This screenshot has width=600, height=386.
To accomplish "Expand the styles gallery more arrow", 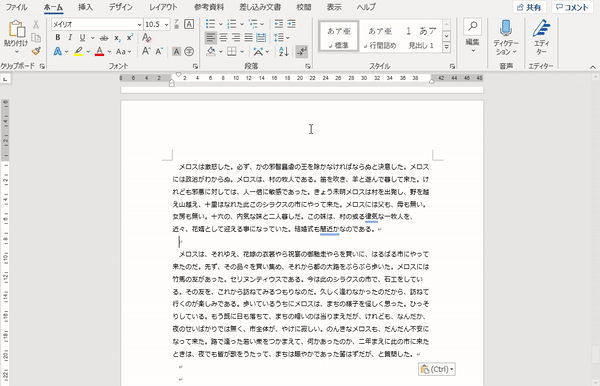I will [x=447, y=47].
